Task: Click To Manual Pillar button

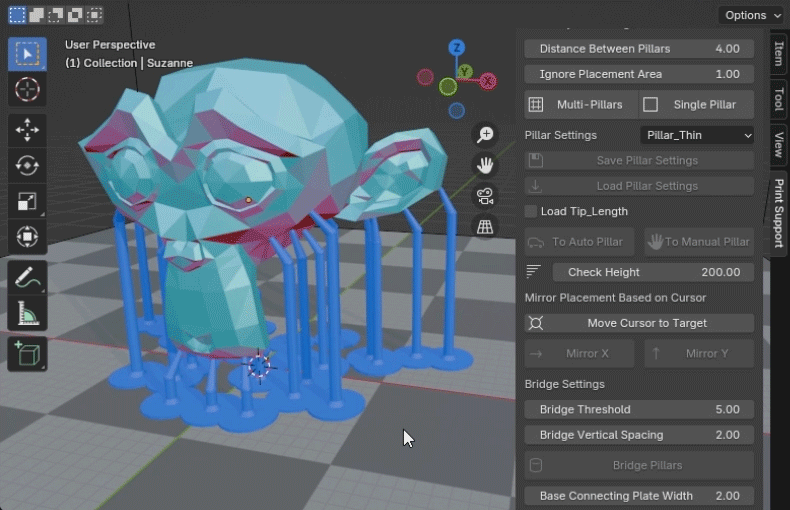Action: tap(699, 242)
